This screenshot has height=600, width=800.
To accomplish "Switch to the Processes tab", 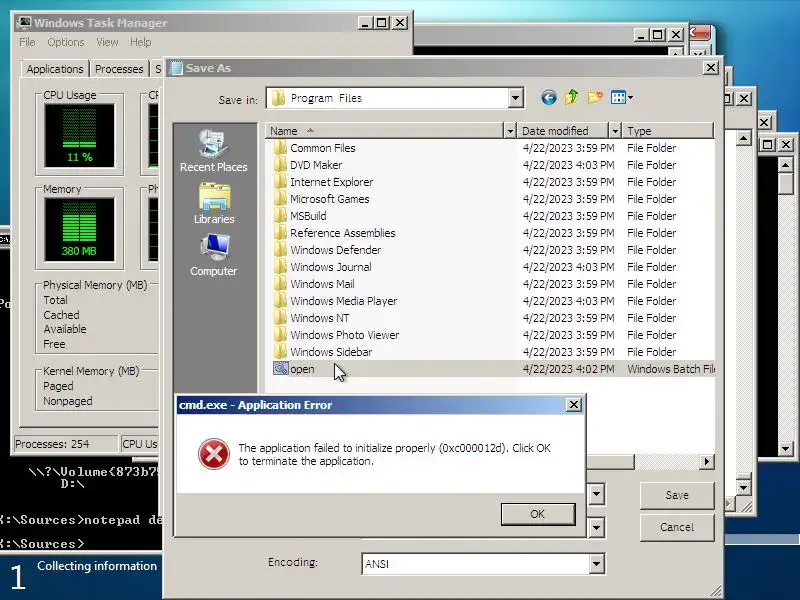I will (119, 69).
